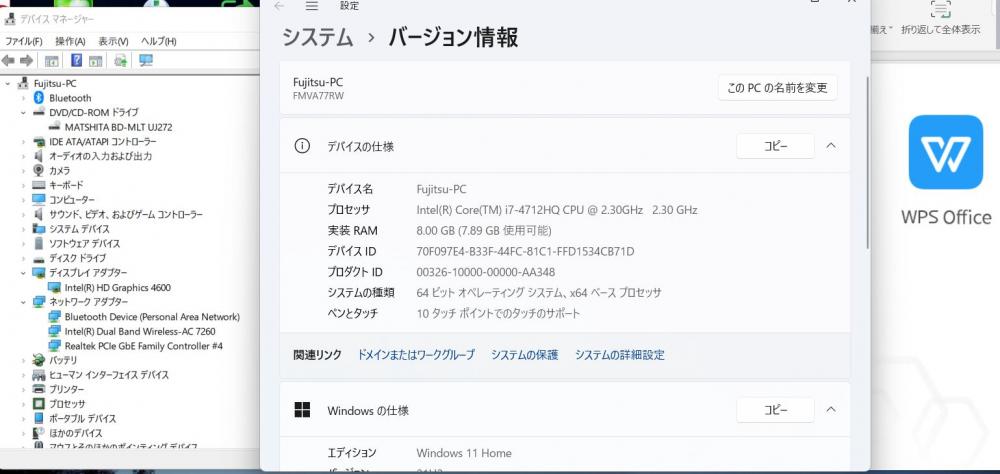Open the ファイル(F) menu
1000x474 pixels.
(24, 41)
